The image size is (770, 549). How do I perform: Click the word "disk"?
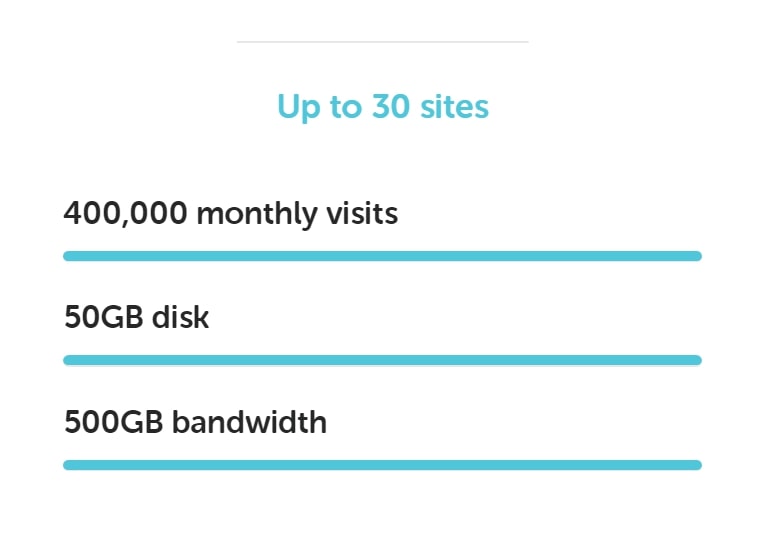pos(181,317)
